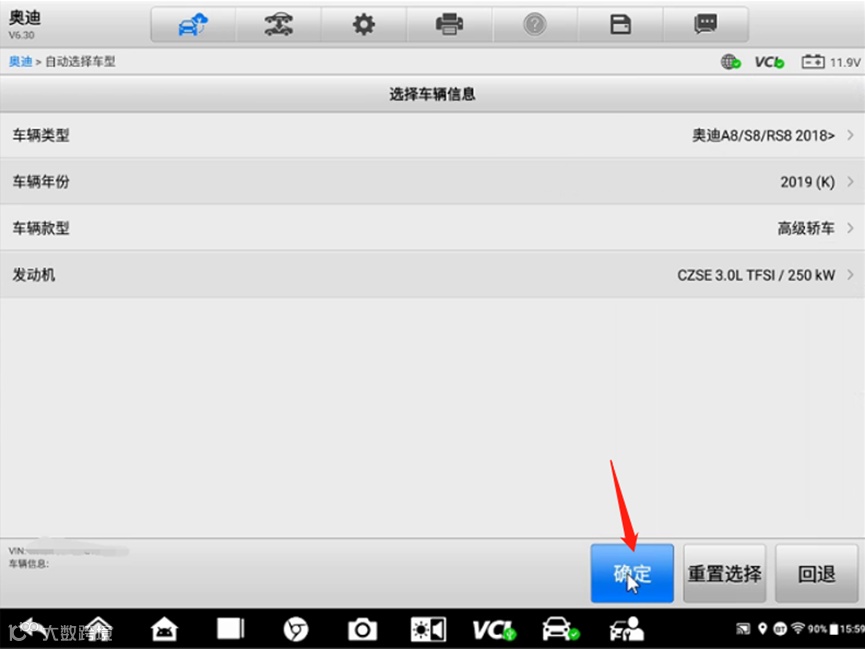Click the 回退 back button
Viewport: 865px width, 649px height.
point(816,573)
